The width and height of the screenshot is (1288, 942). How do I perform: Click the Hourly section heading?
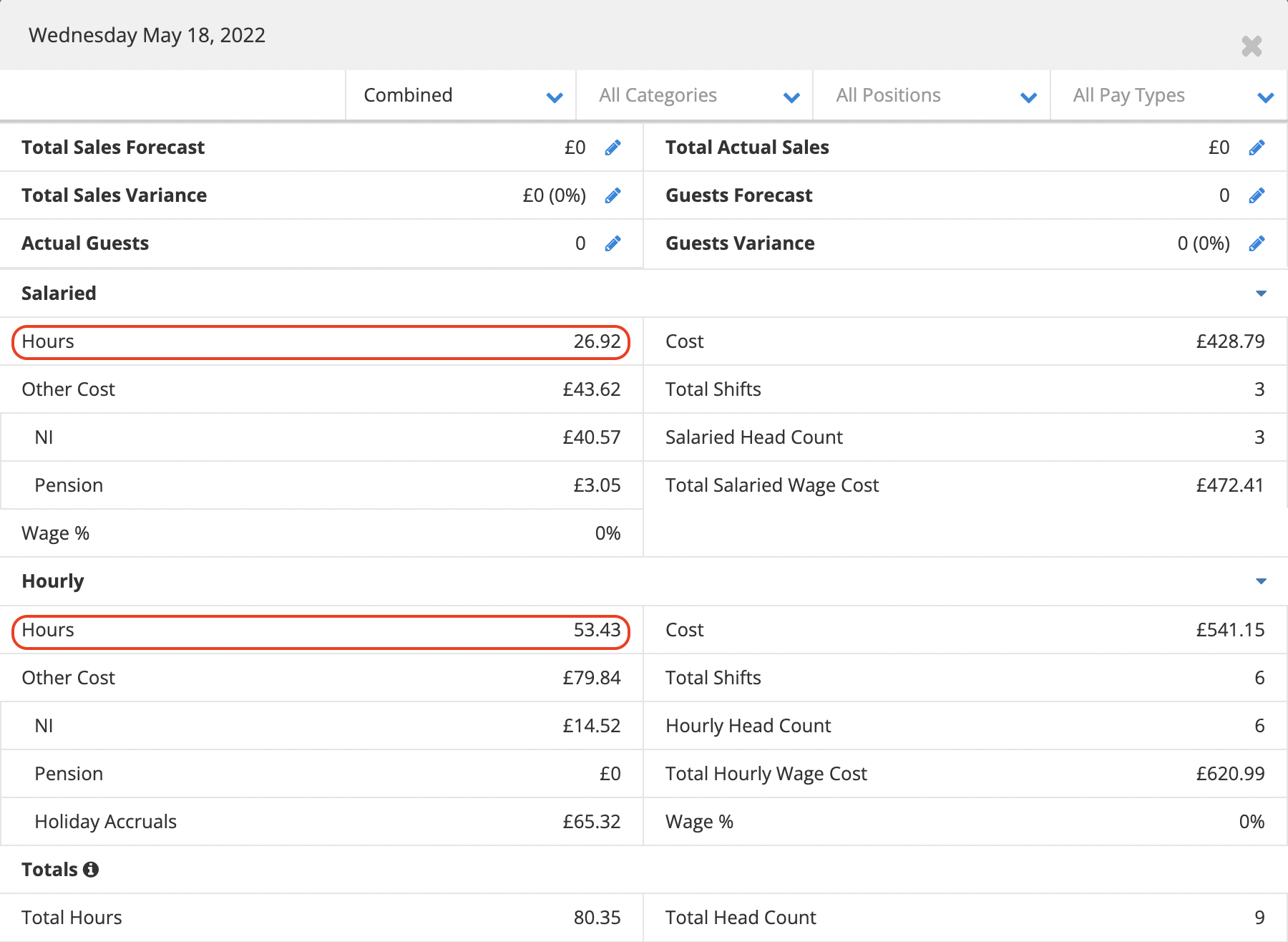[53, 581]
